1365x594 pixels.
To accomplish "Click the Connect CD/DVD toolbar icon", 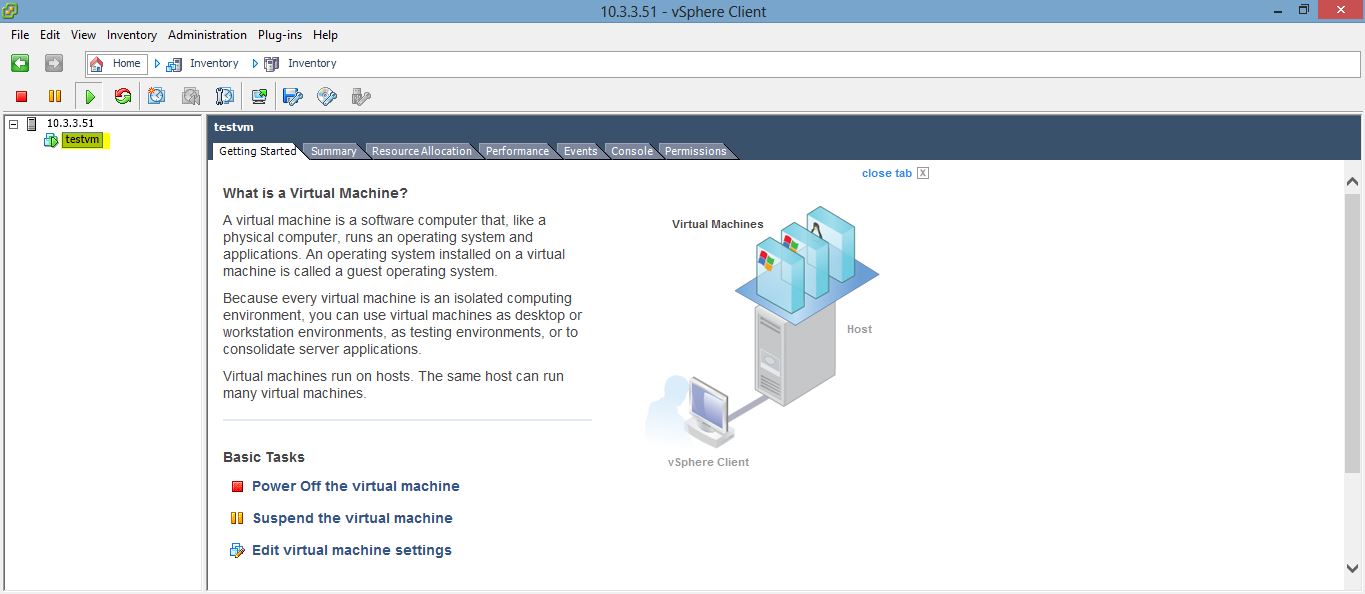I will pos(326,96).
